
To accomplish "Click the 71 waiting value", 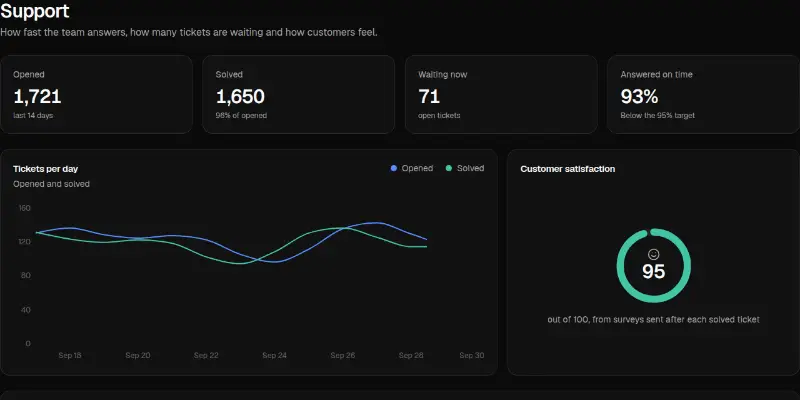I will point(429,96).
